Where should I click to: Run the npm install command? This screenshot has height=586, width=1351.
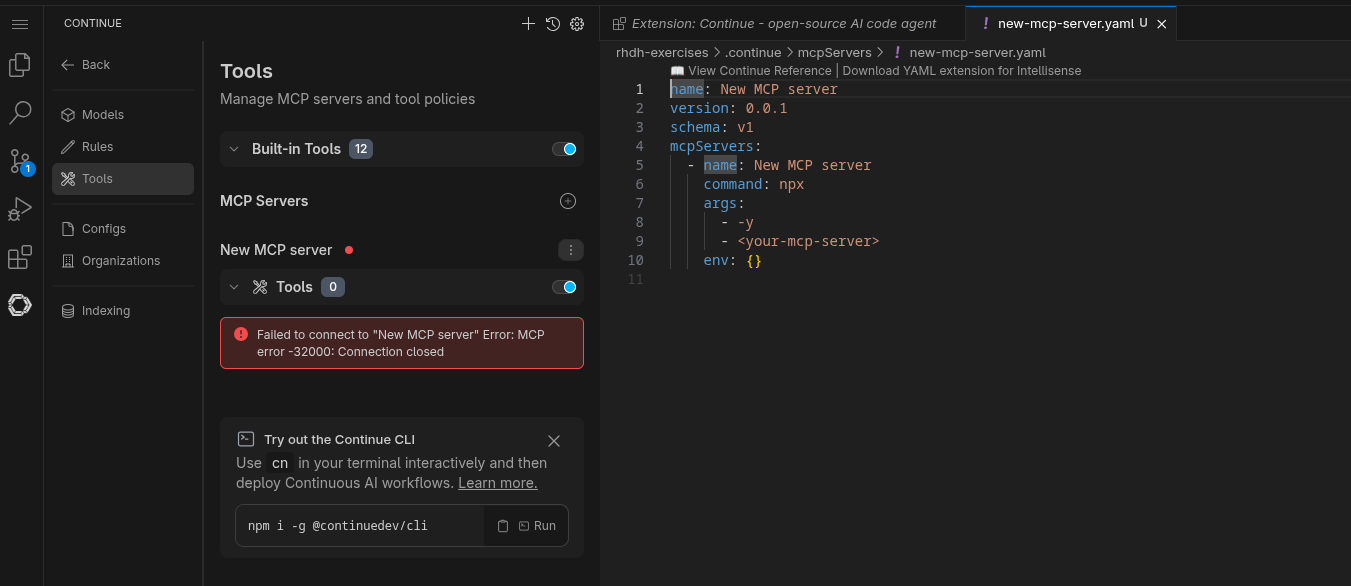[537, 526]
